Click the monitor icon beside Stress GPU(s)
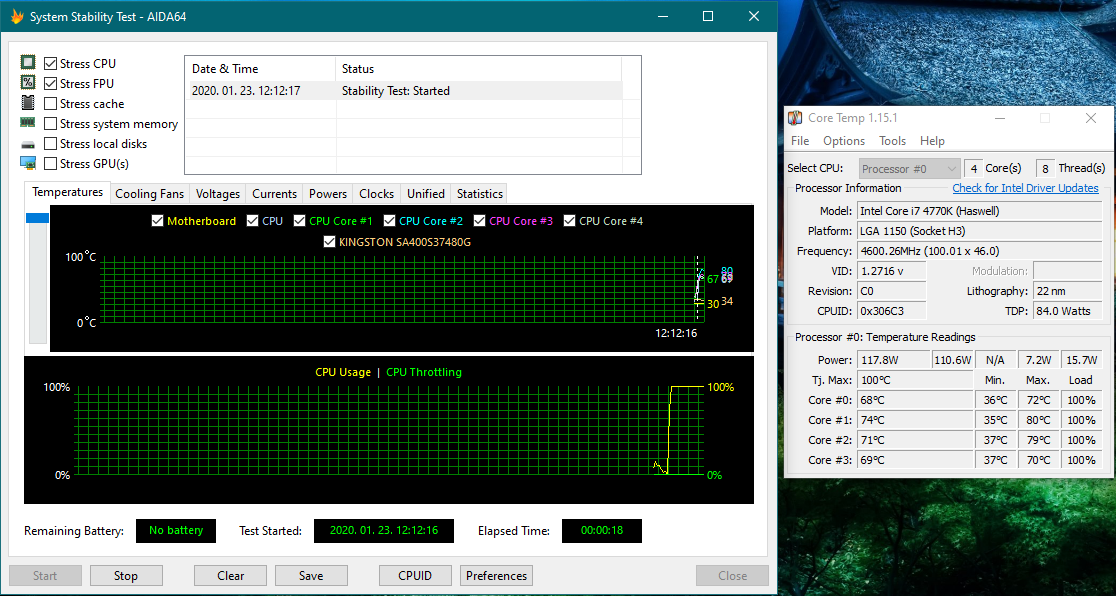This screenshot has width=1116, height=596. click(28, 163)
